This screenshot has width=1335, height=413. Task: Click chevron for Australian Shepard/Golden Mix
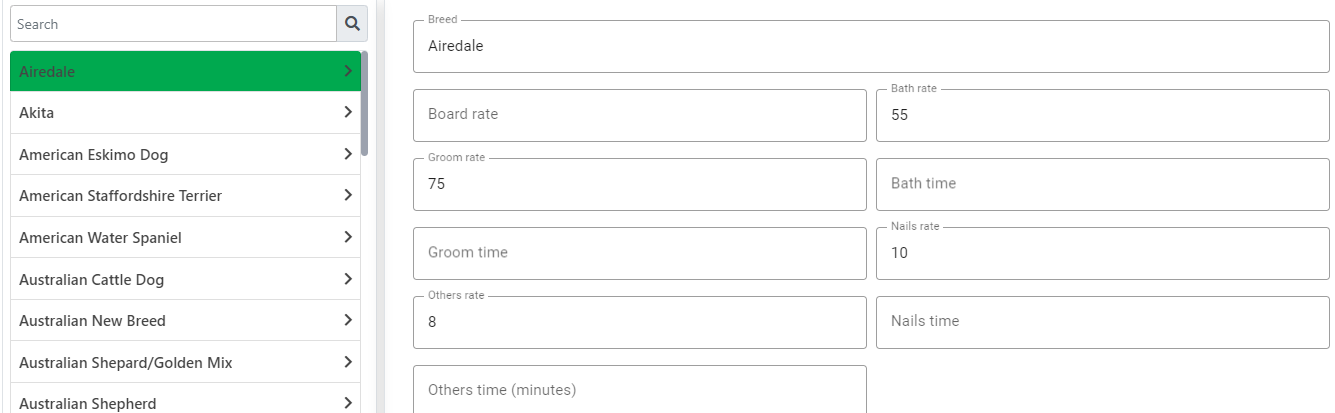point(347,362)
